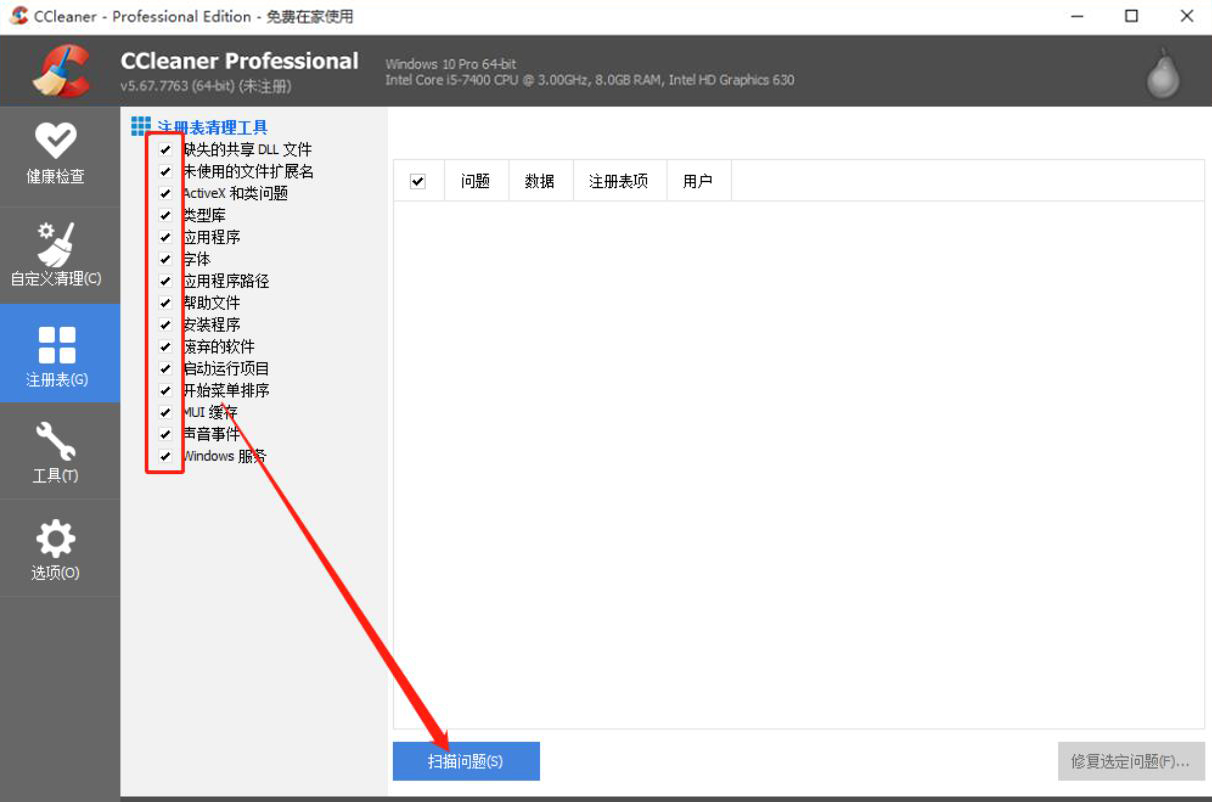Click the 用户 column header
The image size is (1212, 802).
697,181
